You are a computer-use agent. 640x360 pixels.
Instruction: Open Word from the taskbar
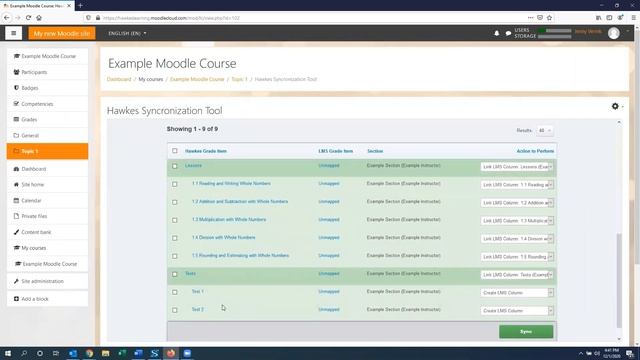(138, 353)
